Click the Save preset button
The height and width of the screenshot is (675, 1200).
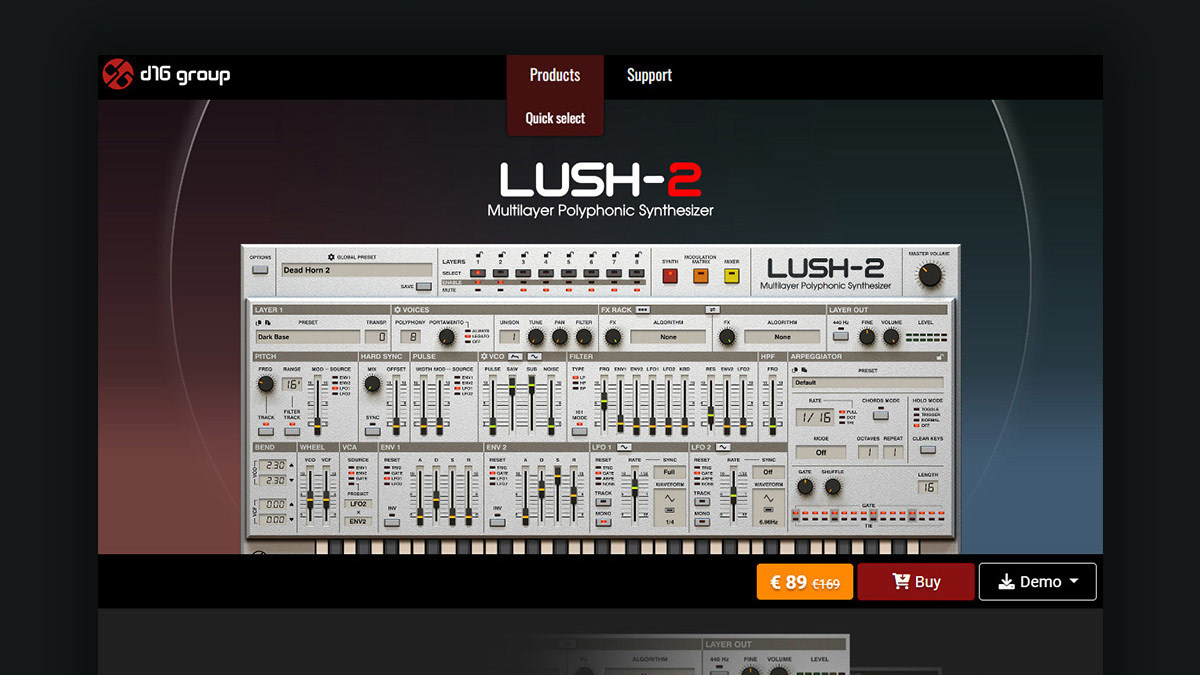pyautogui.click(x=424, y=286)
